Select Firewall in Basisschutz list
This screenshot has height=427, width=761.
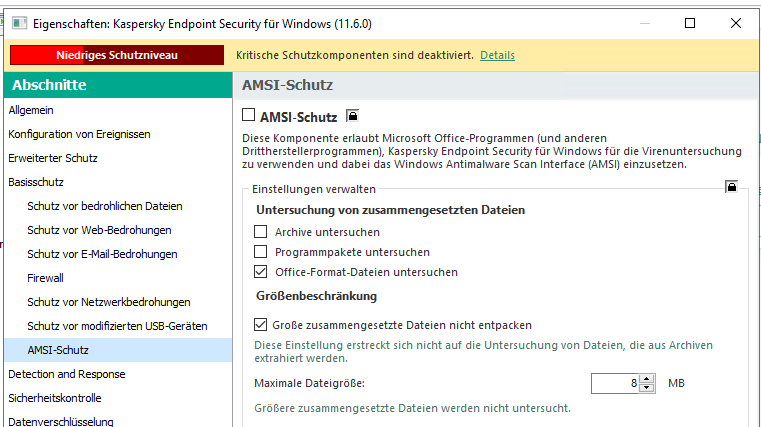[x=45, y=278]
